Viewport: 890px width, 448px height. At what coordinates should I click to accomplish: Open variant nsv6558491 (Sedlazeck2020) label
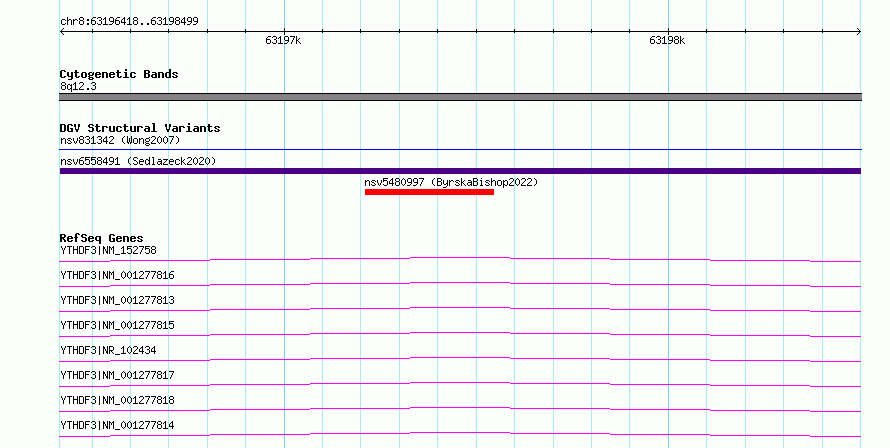point(138,161)
